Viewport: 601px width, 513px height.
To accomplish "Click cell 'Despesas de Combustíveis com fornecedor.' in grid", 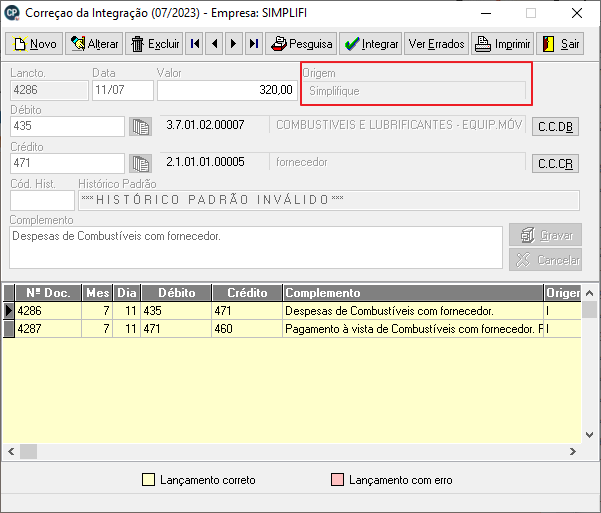I will [413, 311].
